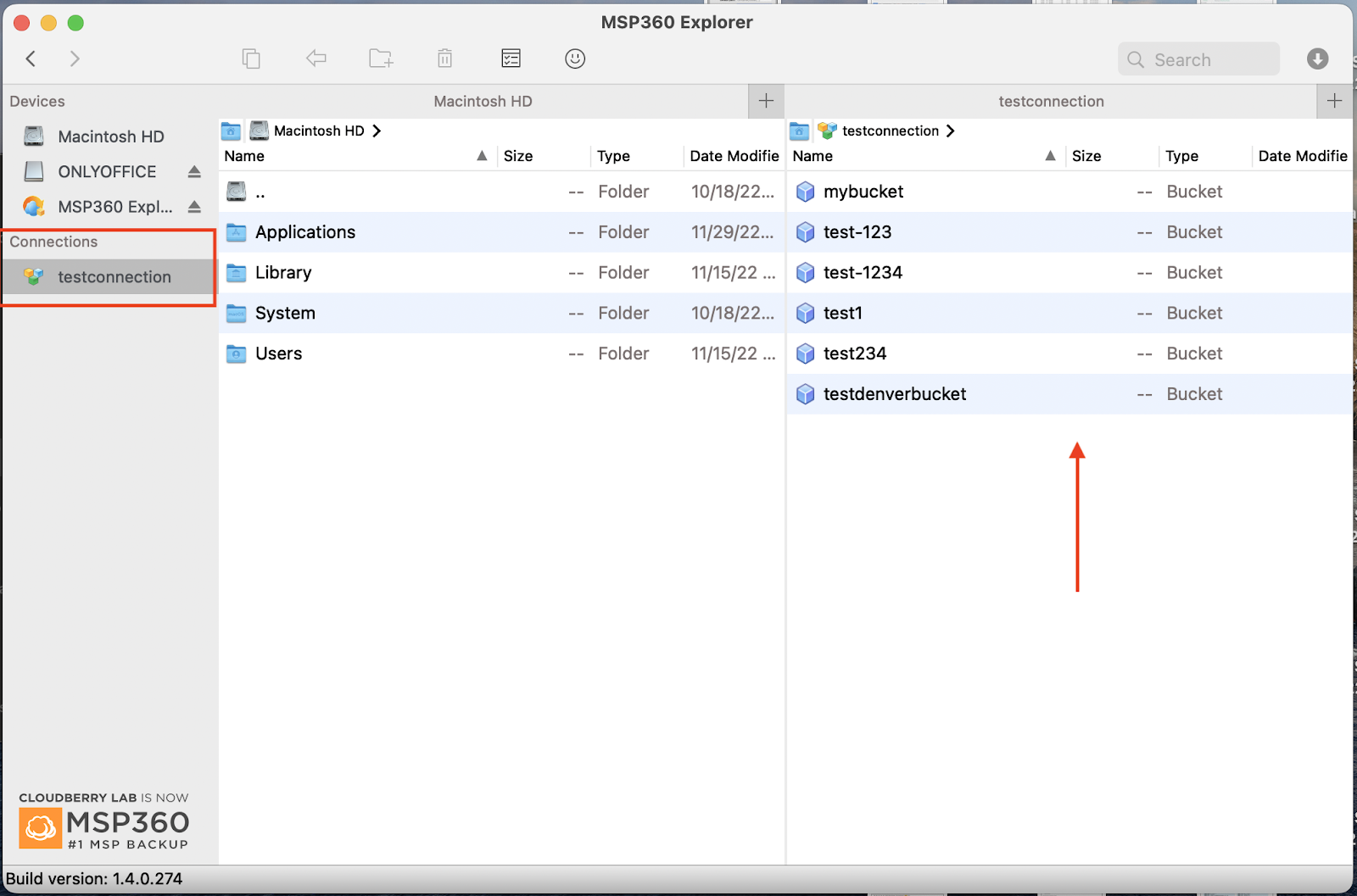Image resolution: width=1357 pixels, height=896 pixels.
Task: Sort right pane by Name column
Action: [x=925, y=156]
